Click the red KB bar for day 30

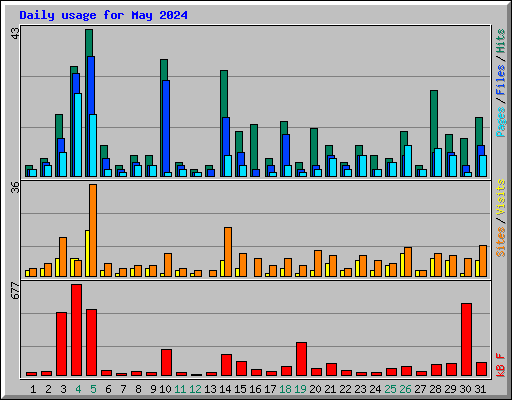click(x=466, y=340)
